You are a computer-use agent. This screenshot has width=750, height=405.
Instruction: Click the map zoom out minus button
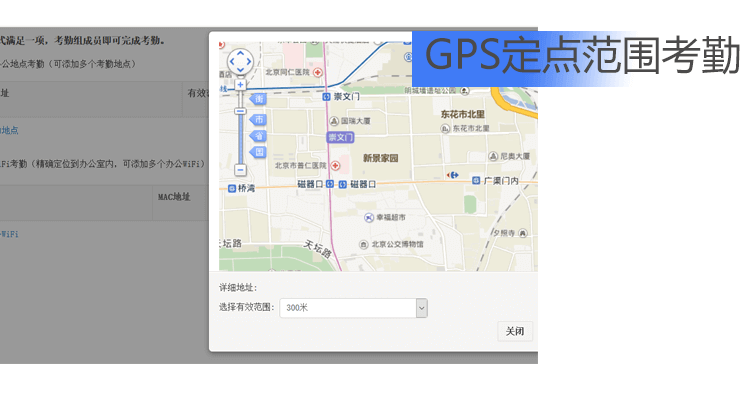[x=240, y=171]
